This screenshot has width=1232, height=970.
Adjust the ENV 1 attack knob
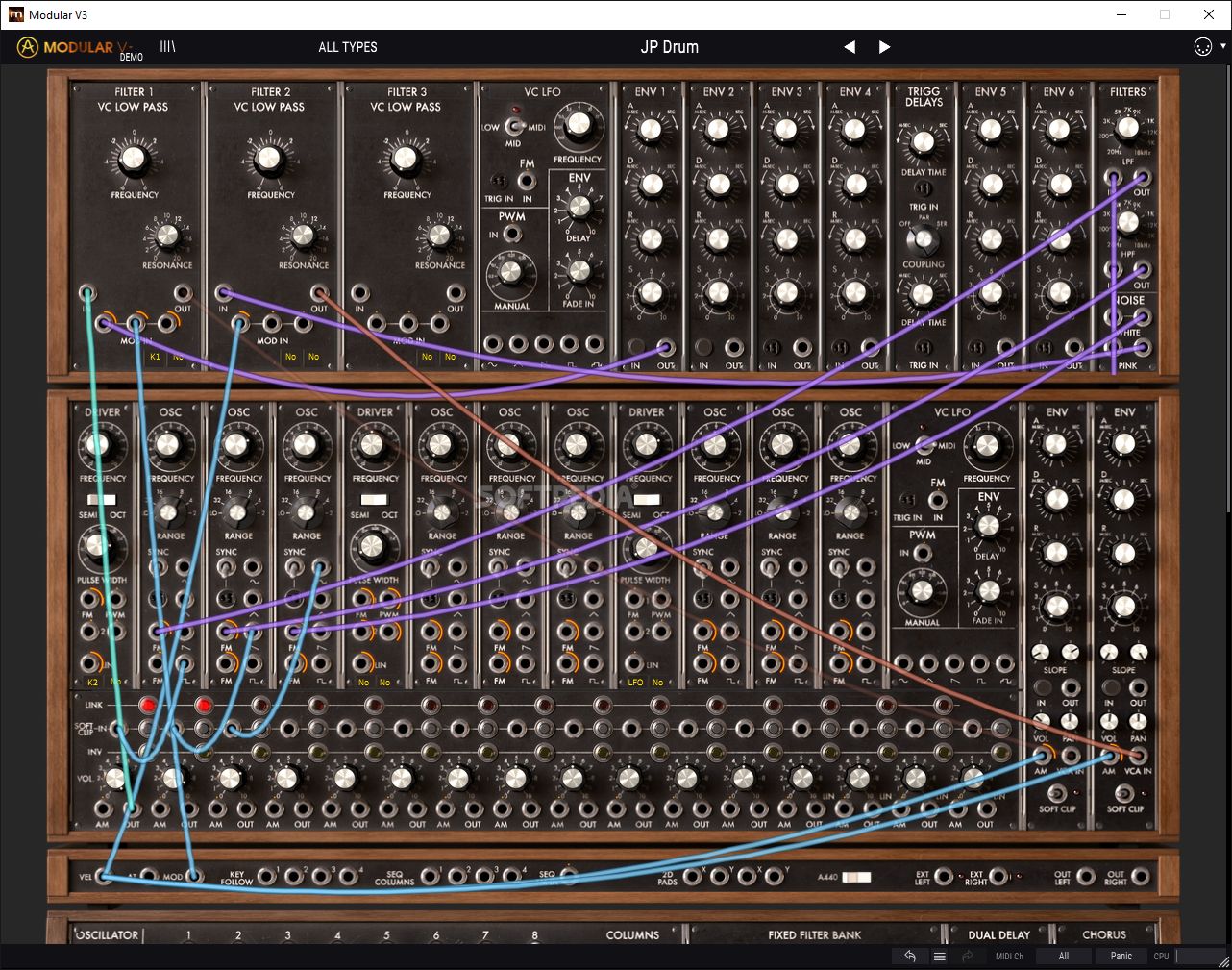pos(651,129)
